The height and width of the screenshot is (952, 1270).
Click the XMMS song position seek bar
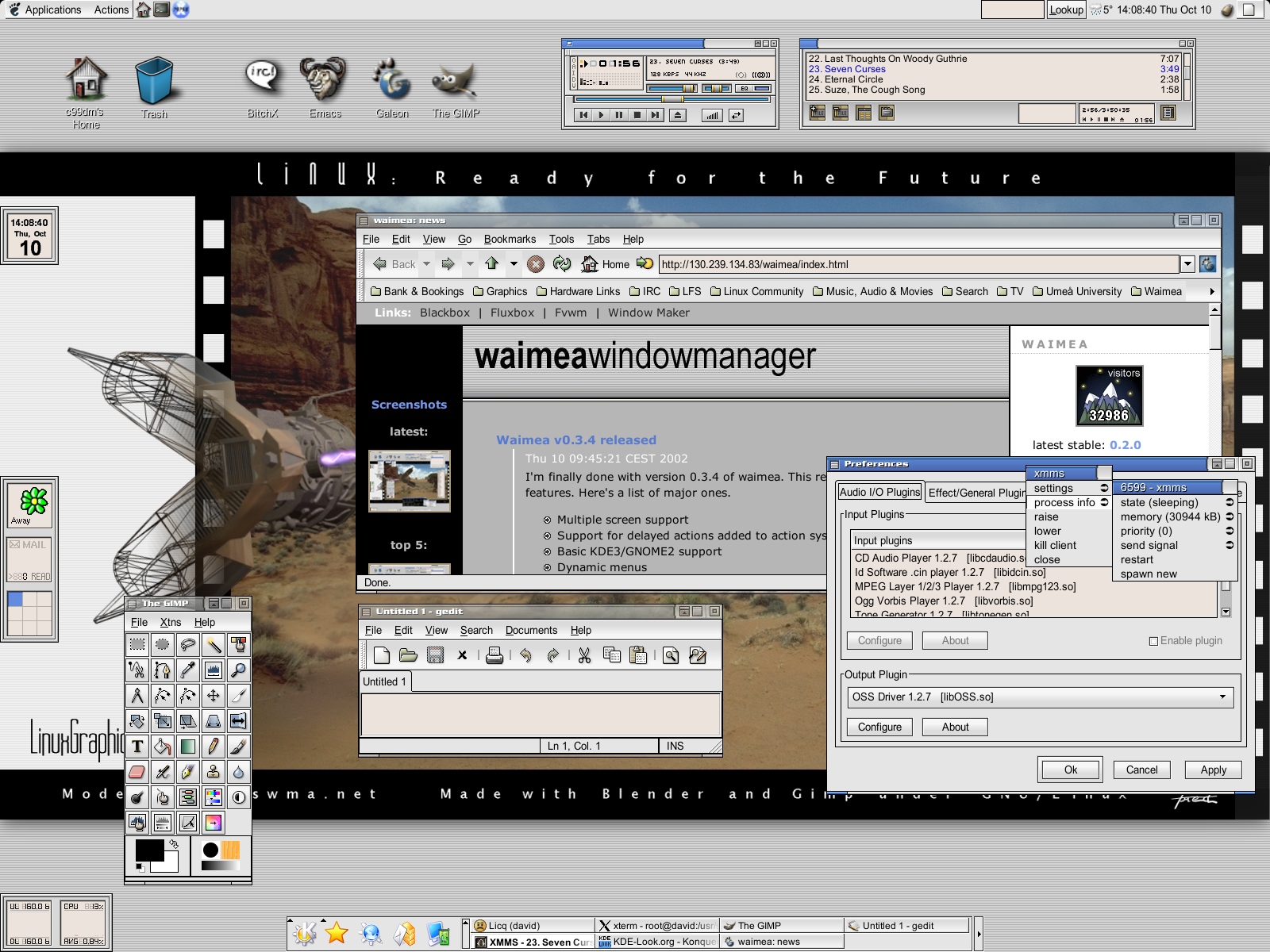[672, 99]
